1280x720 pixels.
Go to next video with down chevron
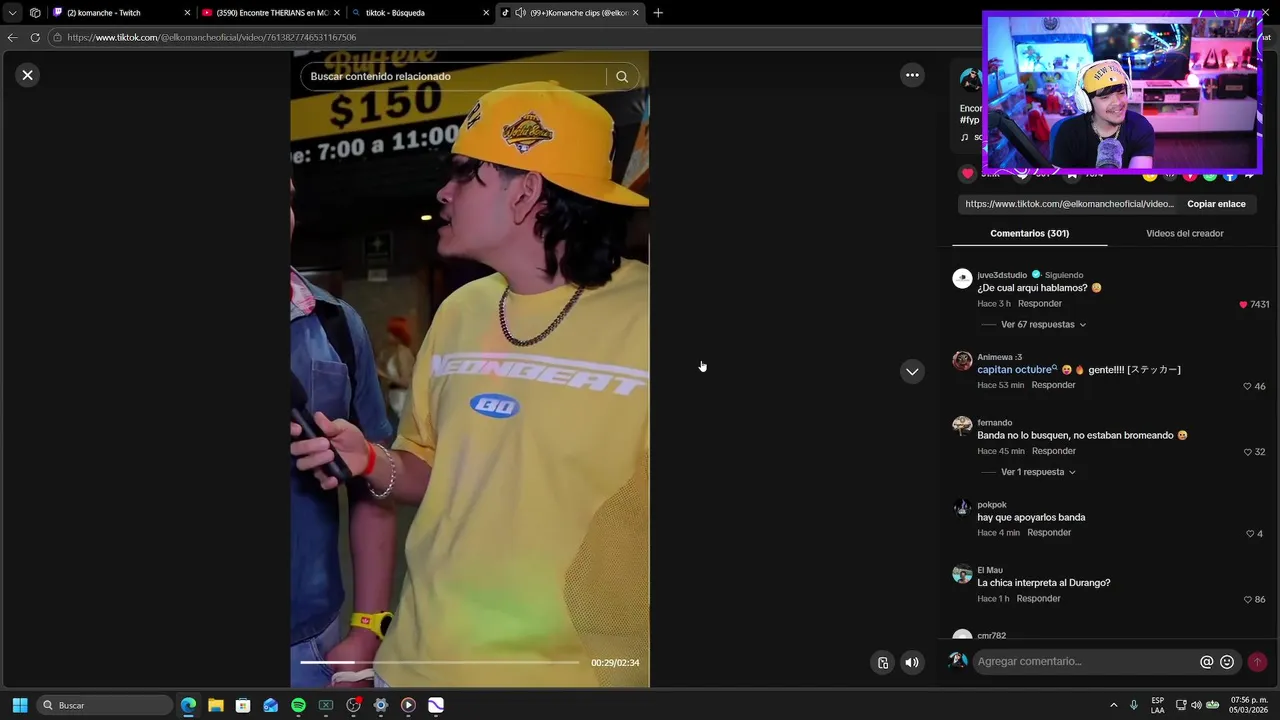pyautogui.click(x=912, y=371)
